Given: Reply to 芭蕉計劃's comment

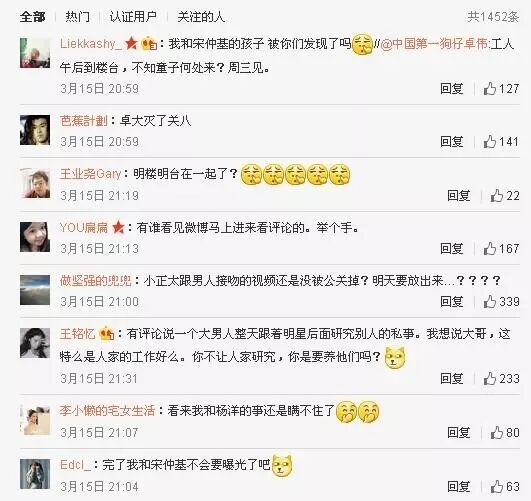Looking at the screenshot, I should pyautogui.click(x=452, y=142).
